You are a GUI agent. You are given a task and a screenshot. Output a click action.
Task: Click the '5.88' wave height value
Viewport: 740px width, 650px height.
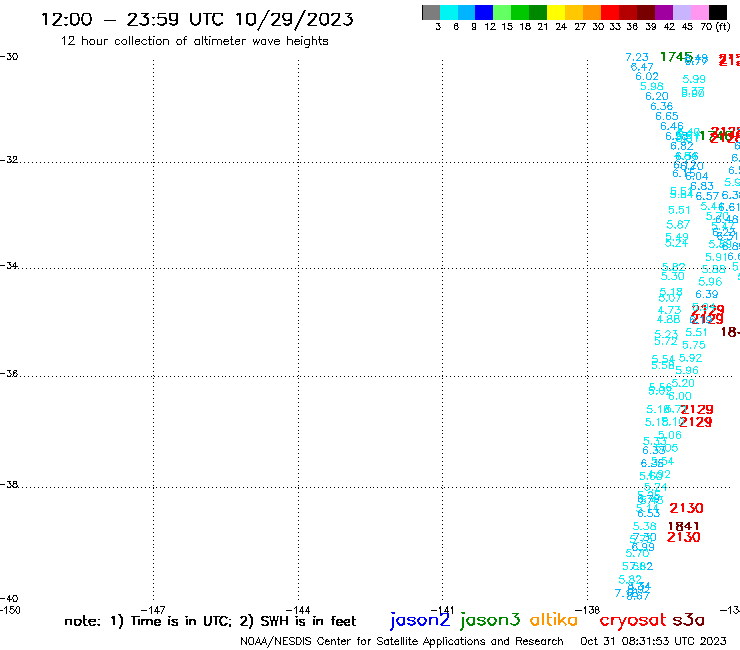714,270
